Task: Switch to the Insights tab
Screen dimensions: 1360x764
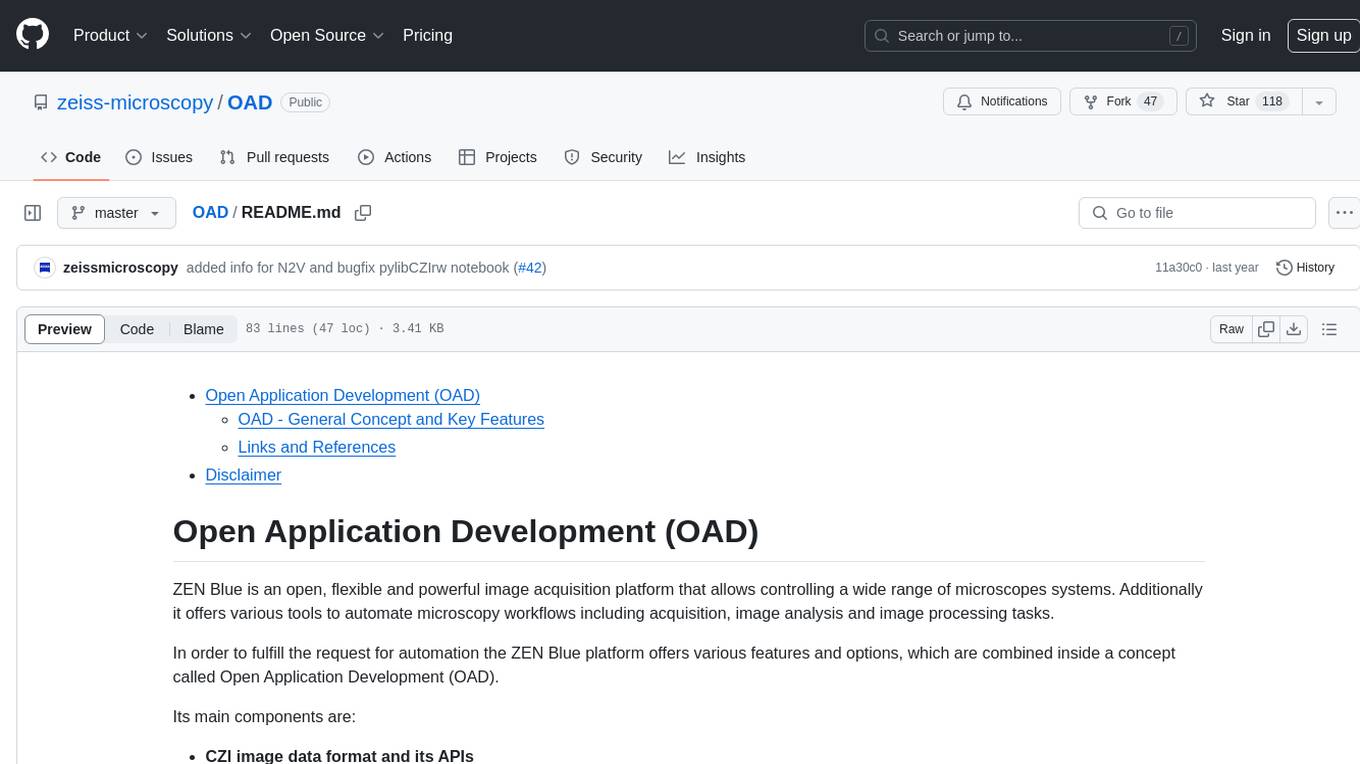Action: tap(707, 157)
